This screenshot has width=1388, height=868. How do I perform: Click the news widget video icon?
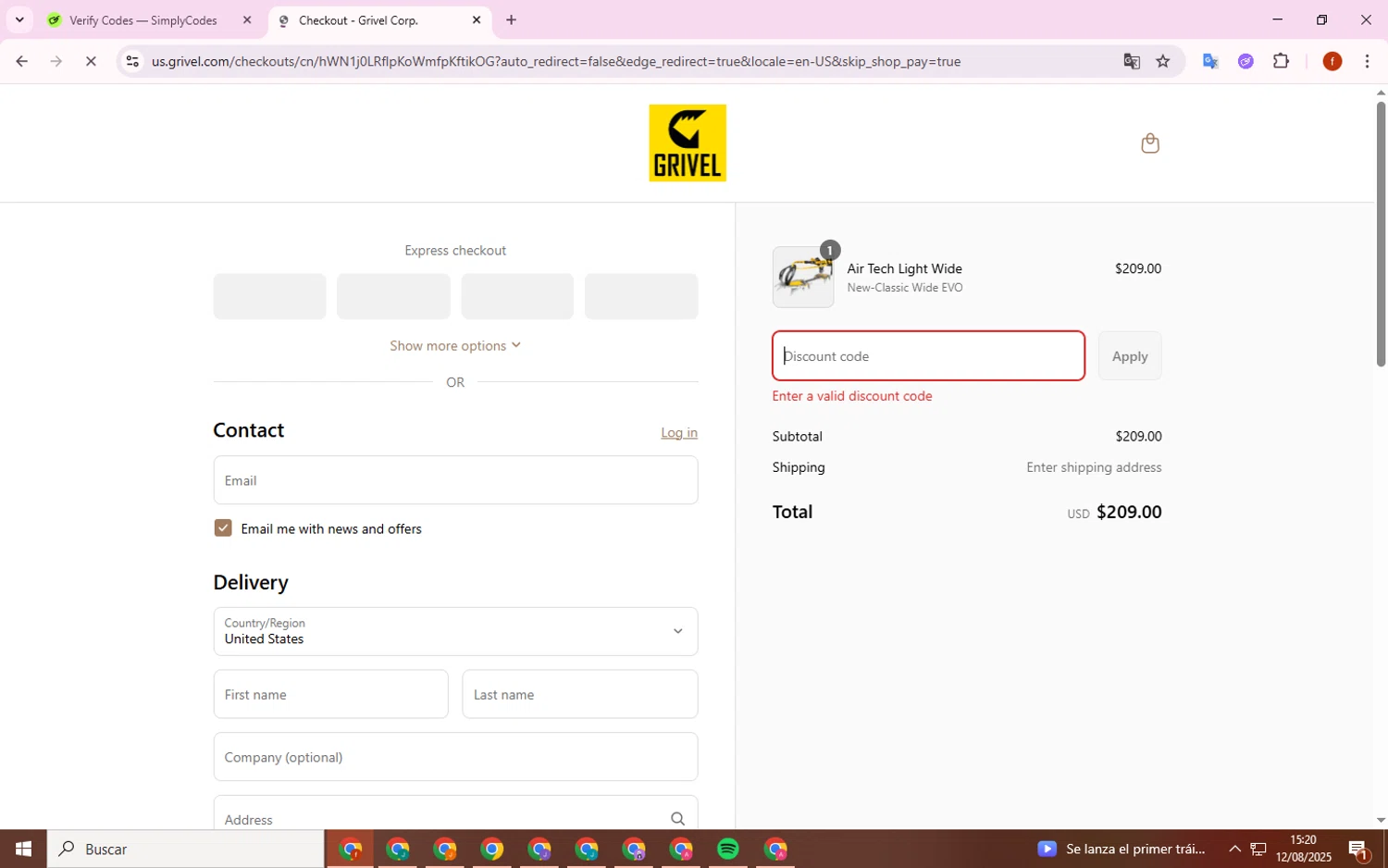pos(1047,849)
